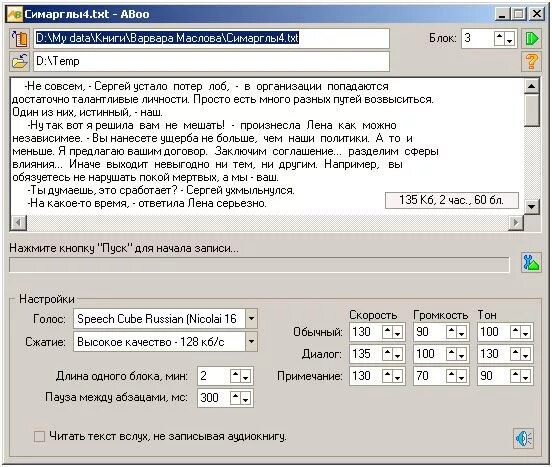Increase Диалог tone value

[516, 354]
